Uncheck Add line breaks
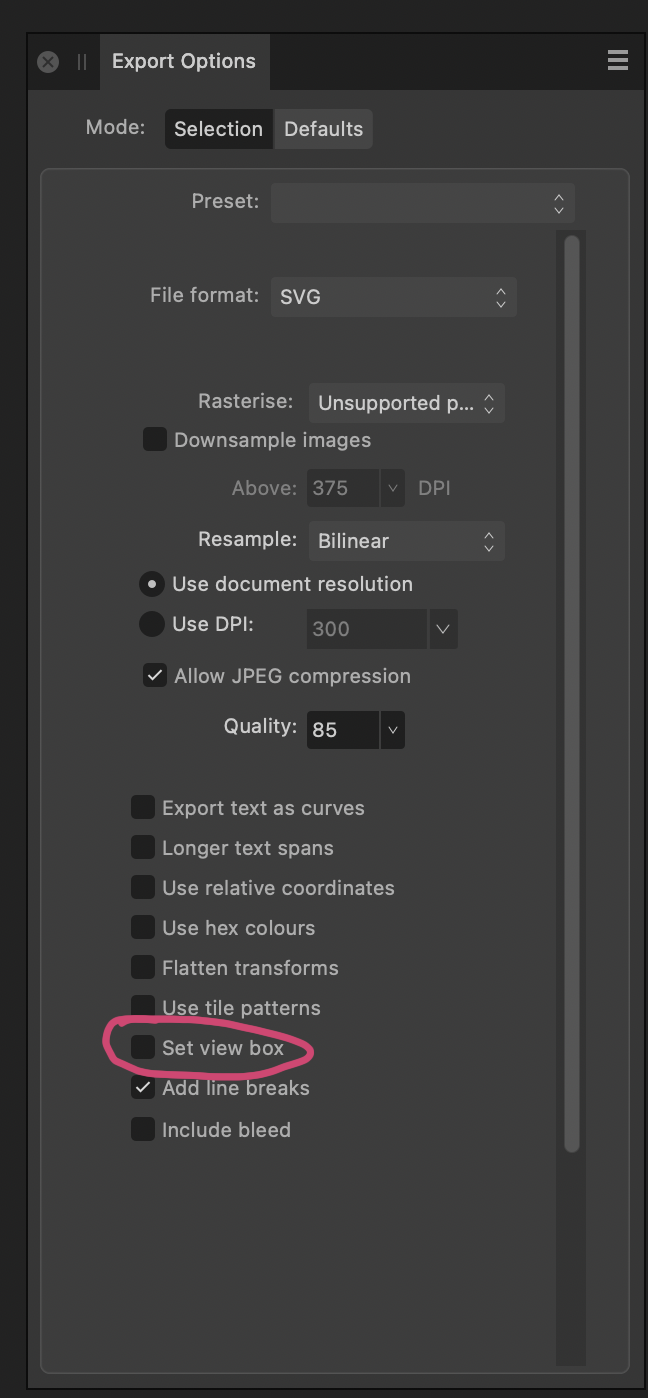The image size is (648, 1398). [143, 1087]
